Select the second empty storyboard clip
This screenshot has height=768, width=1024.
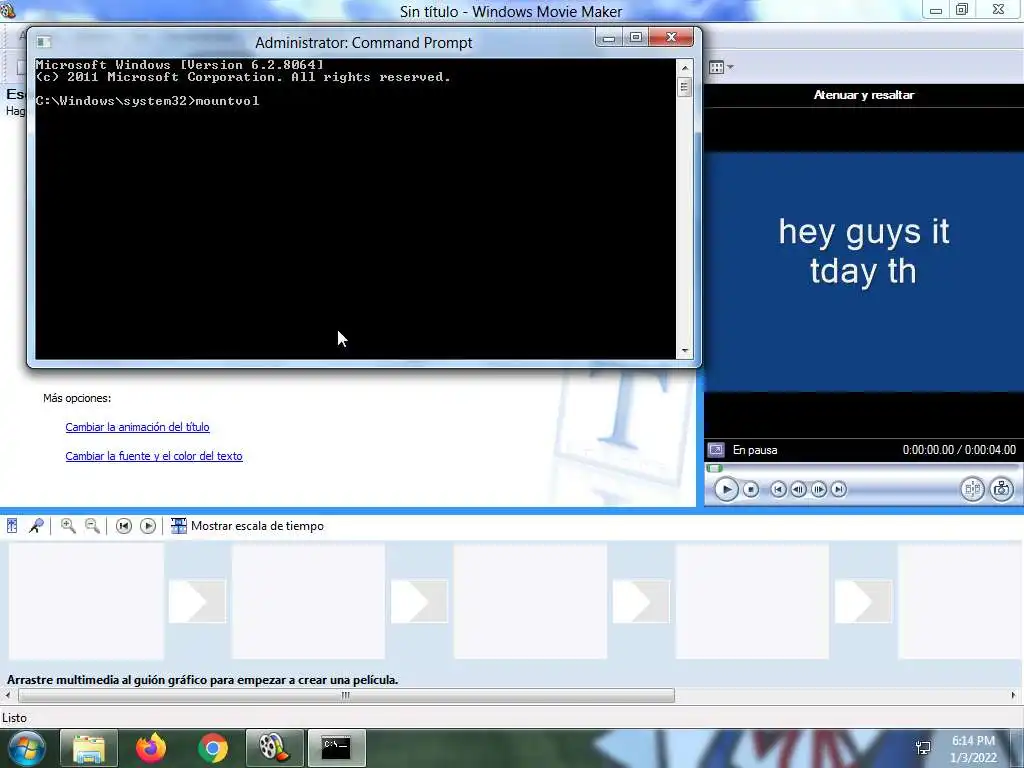tap(308, 601)
